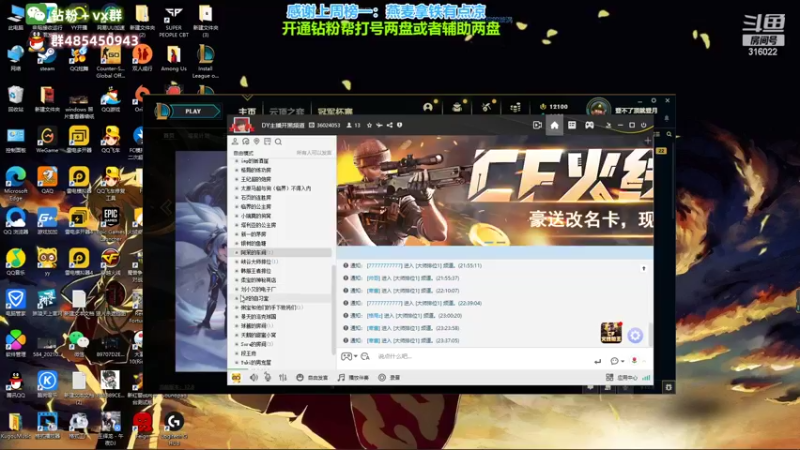Type in the chat message input field
Viewport: 800px width, 450px height.
click(x=480, y=356)
